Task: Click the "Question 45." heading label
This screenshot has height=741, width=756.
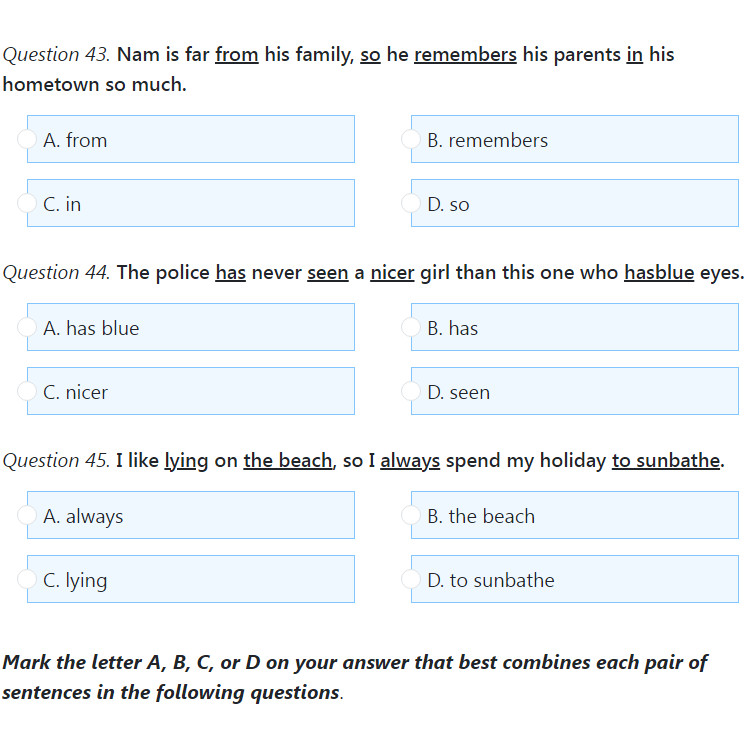Action: pyautogui.click(x=56, y=461)
